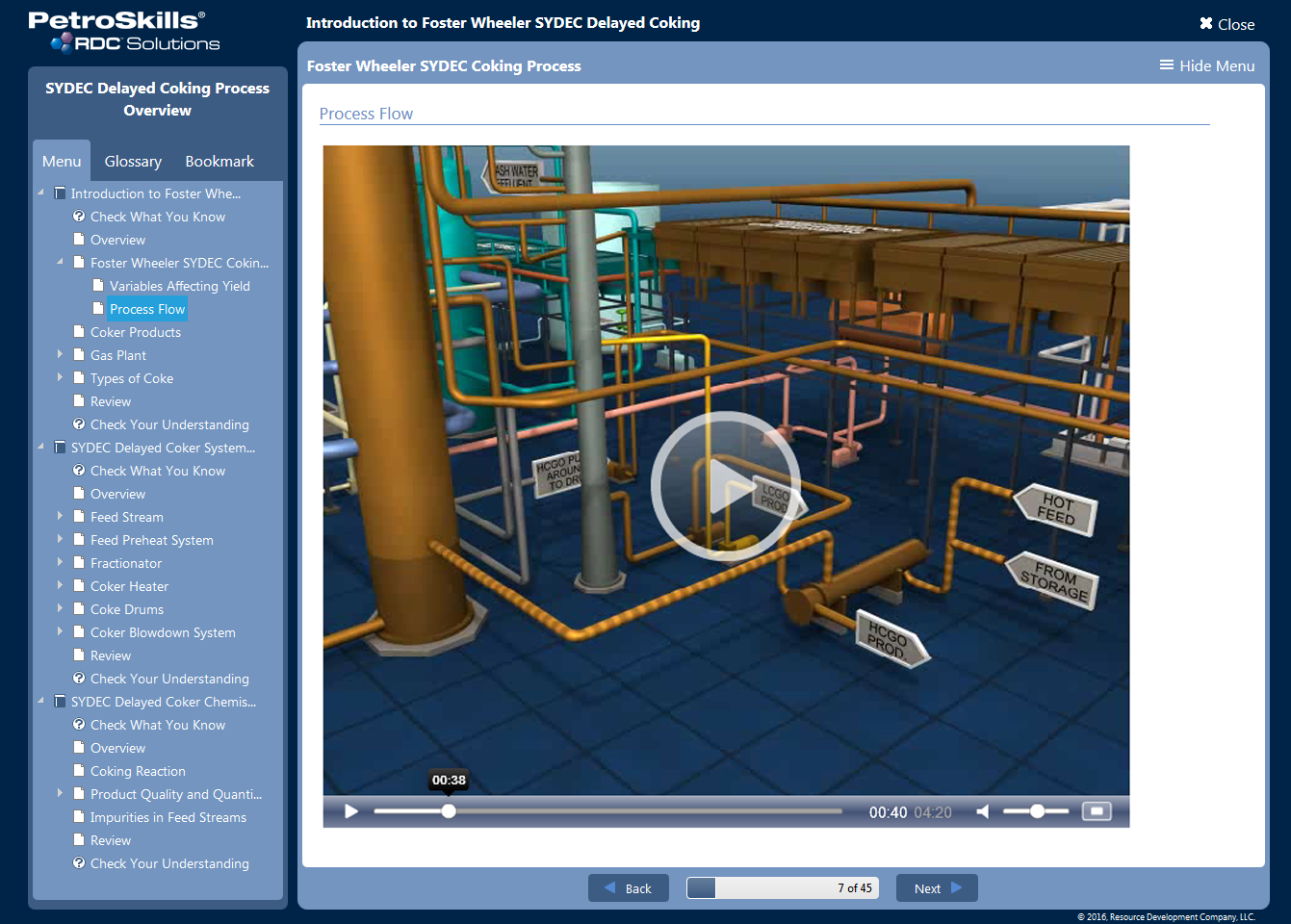Expand the Coker Blowdown System node
Image resolution: width=1291 pixels, height=924 pixels.
tap(60, 631)
